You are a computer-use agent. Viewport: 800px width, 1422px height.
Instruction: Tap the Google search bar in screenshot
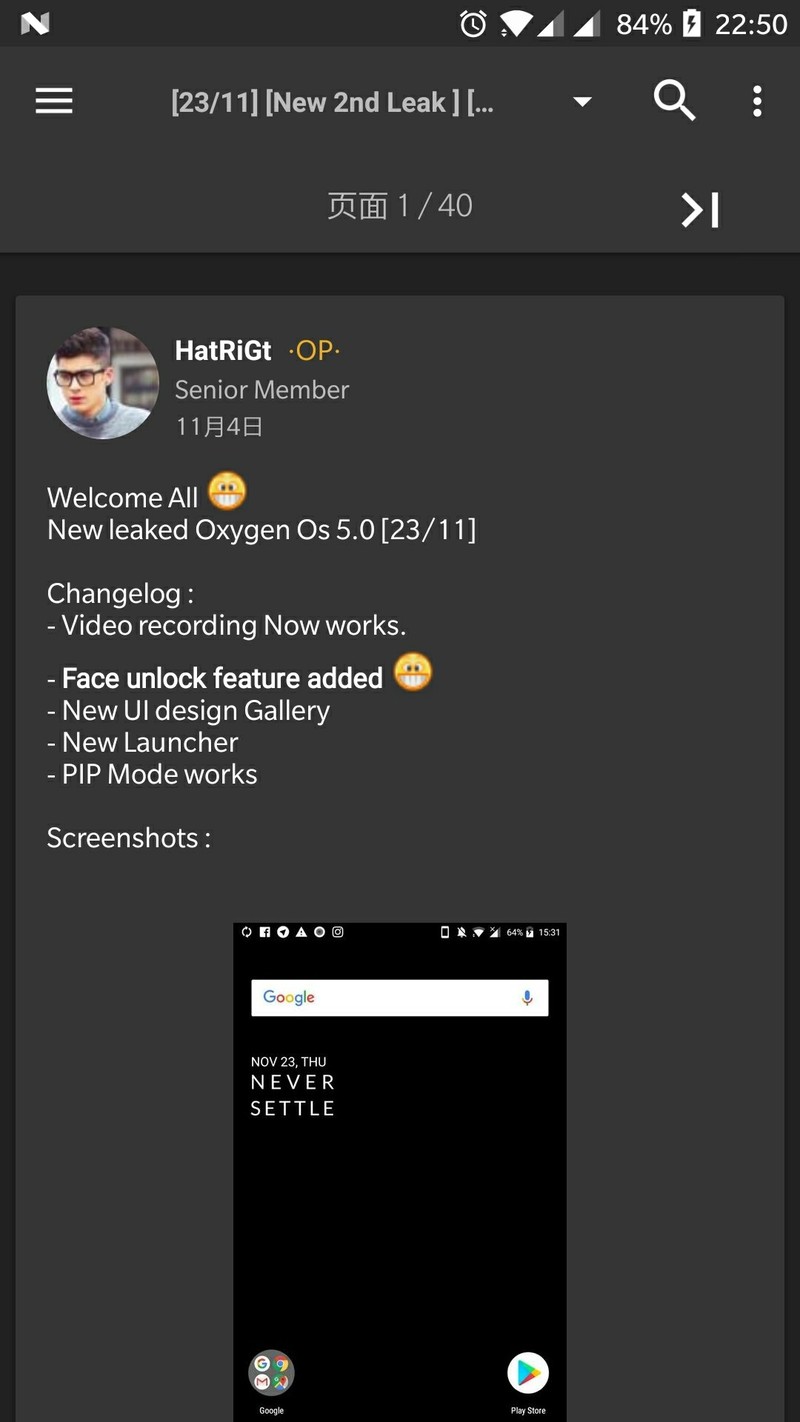(400, 997)
